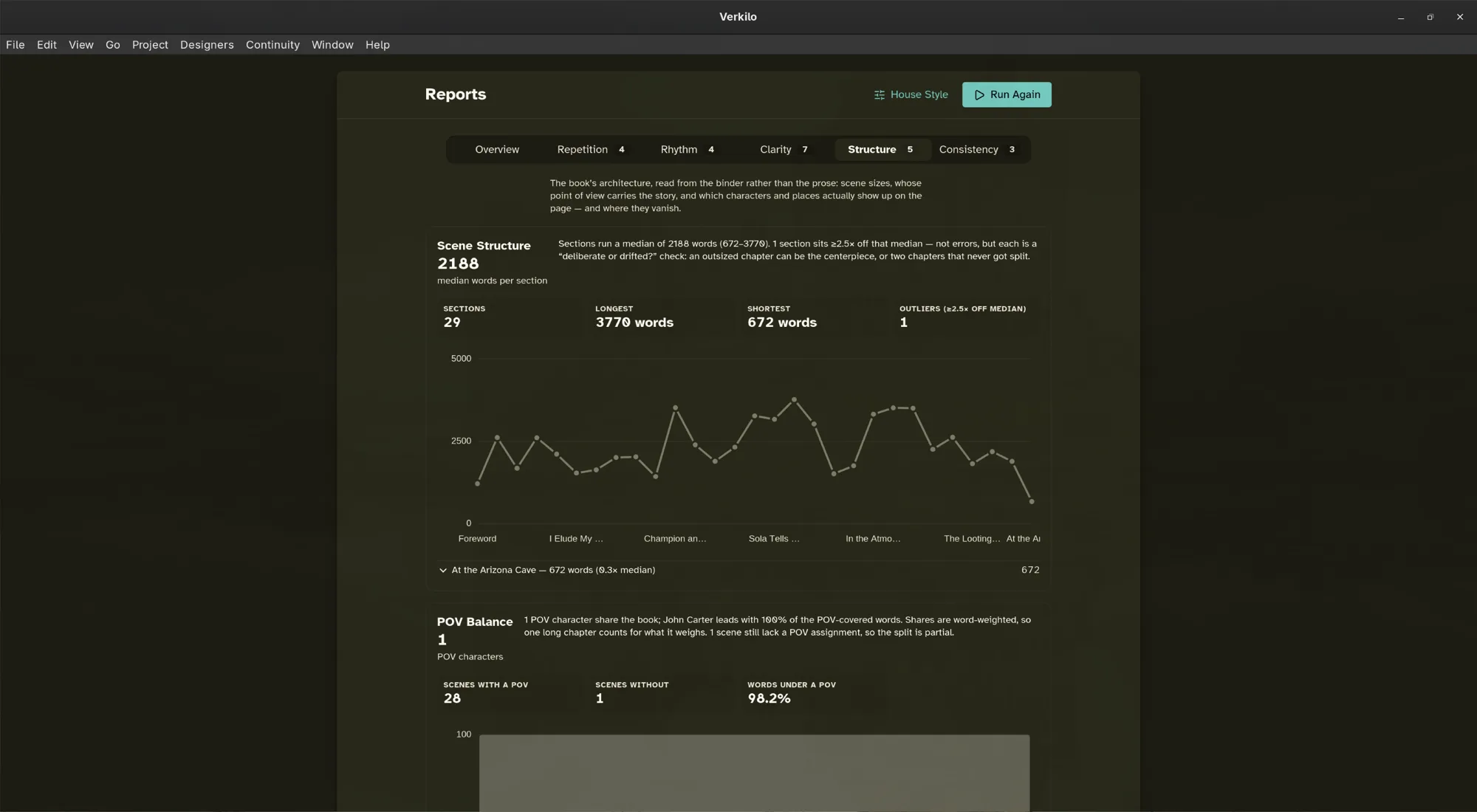Restore down the Verkilo window
1477x812 pixels.
pos(1430,17)
